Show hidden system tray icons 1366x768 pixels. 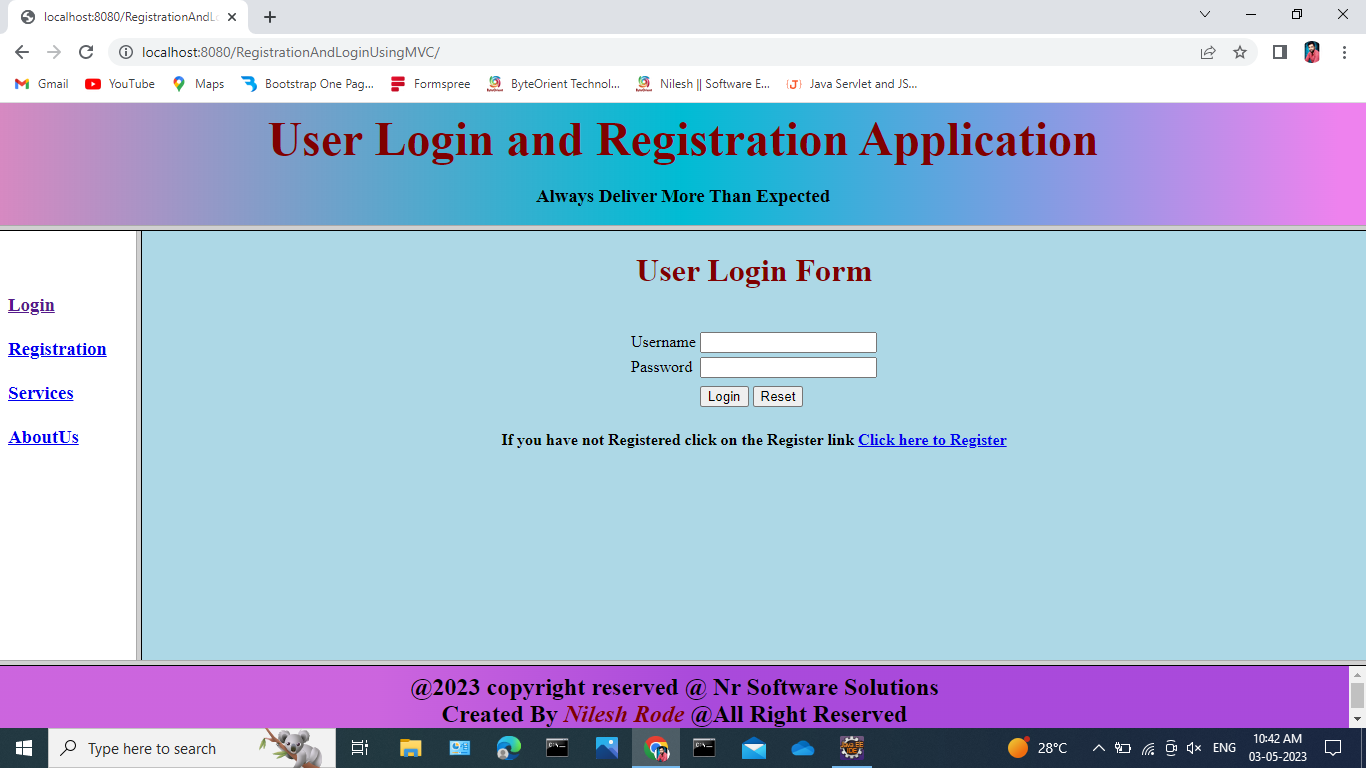click(1098, 748)
